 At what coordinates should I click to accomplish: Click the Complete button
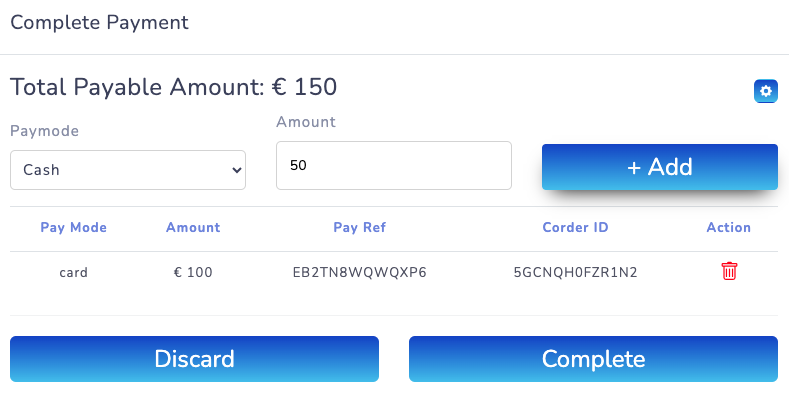[593, 359]
